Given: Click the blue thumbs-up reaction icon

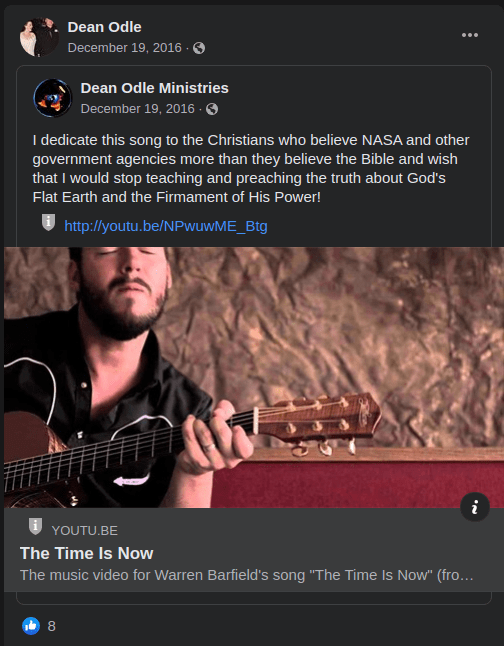Looking at the screenshot, I should tap(31, 626).
